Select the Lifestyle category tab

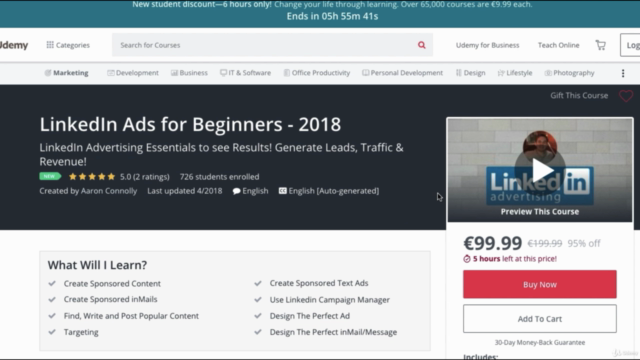click(515, 73)
